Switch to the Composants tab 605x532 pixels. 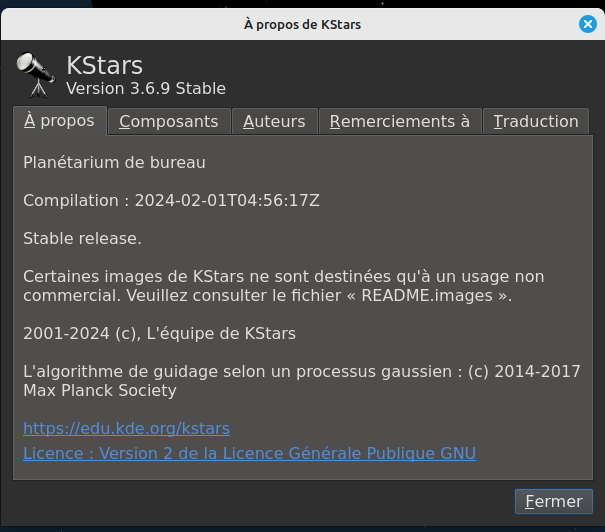pos(169,122)
